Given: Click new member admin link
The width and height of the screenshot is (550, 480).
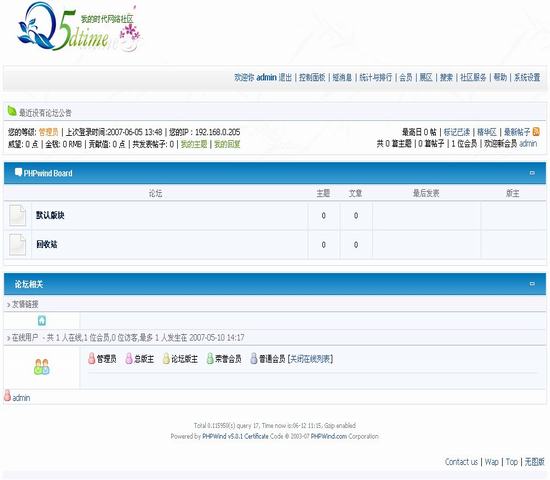Looking at the screenshot, I should [528, 143].
